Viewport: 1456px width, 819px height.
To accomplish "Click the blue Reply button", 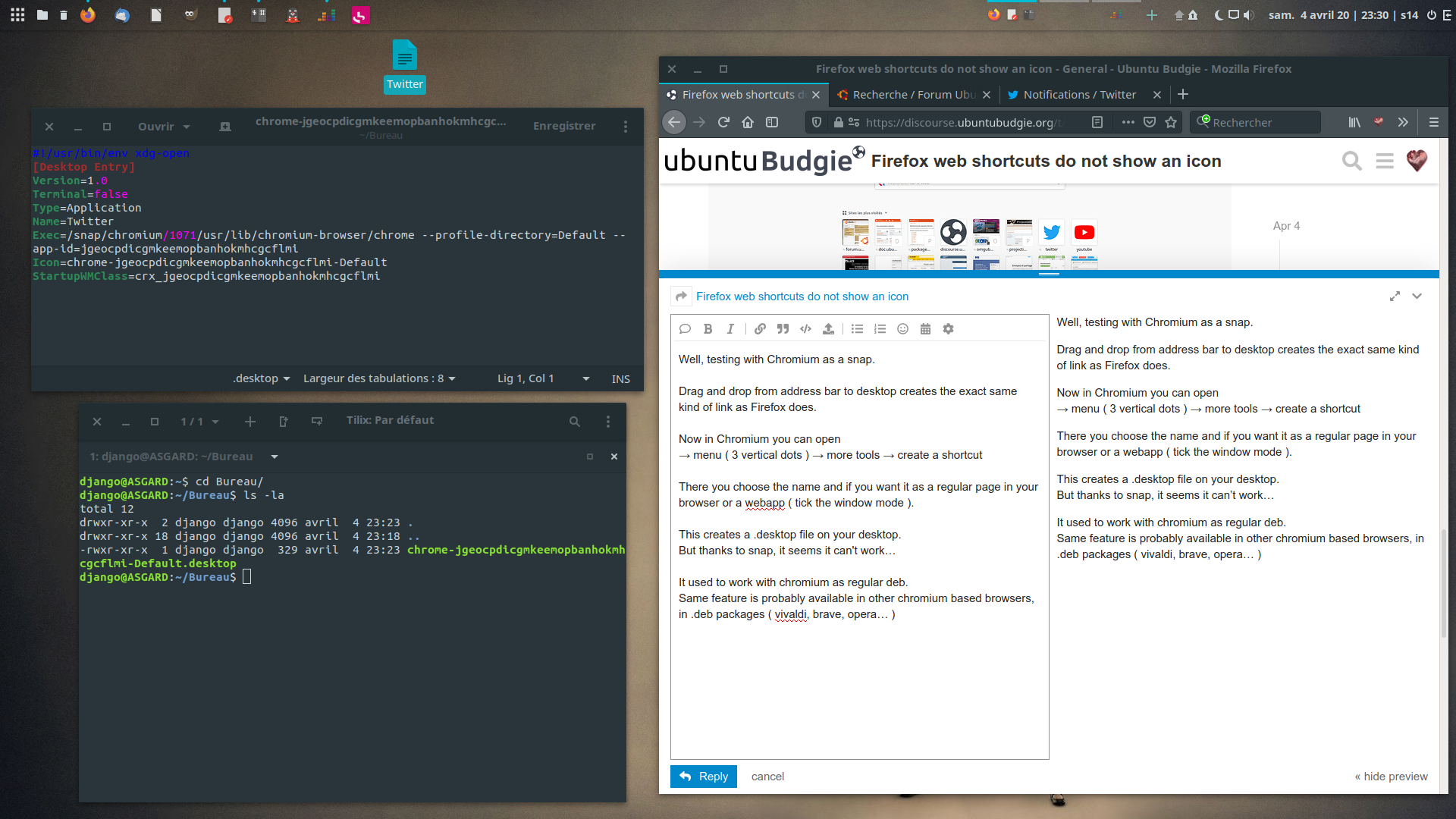I will [x=703, y=777].
